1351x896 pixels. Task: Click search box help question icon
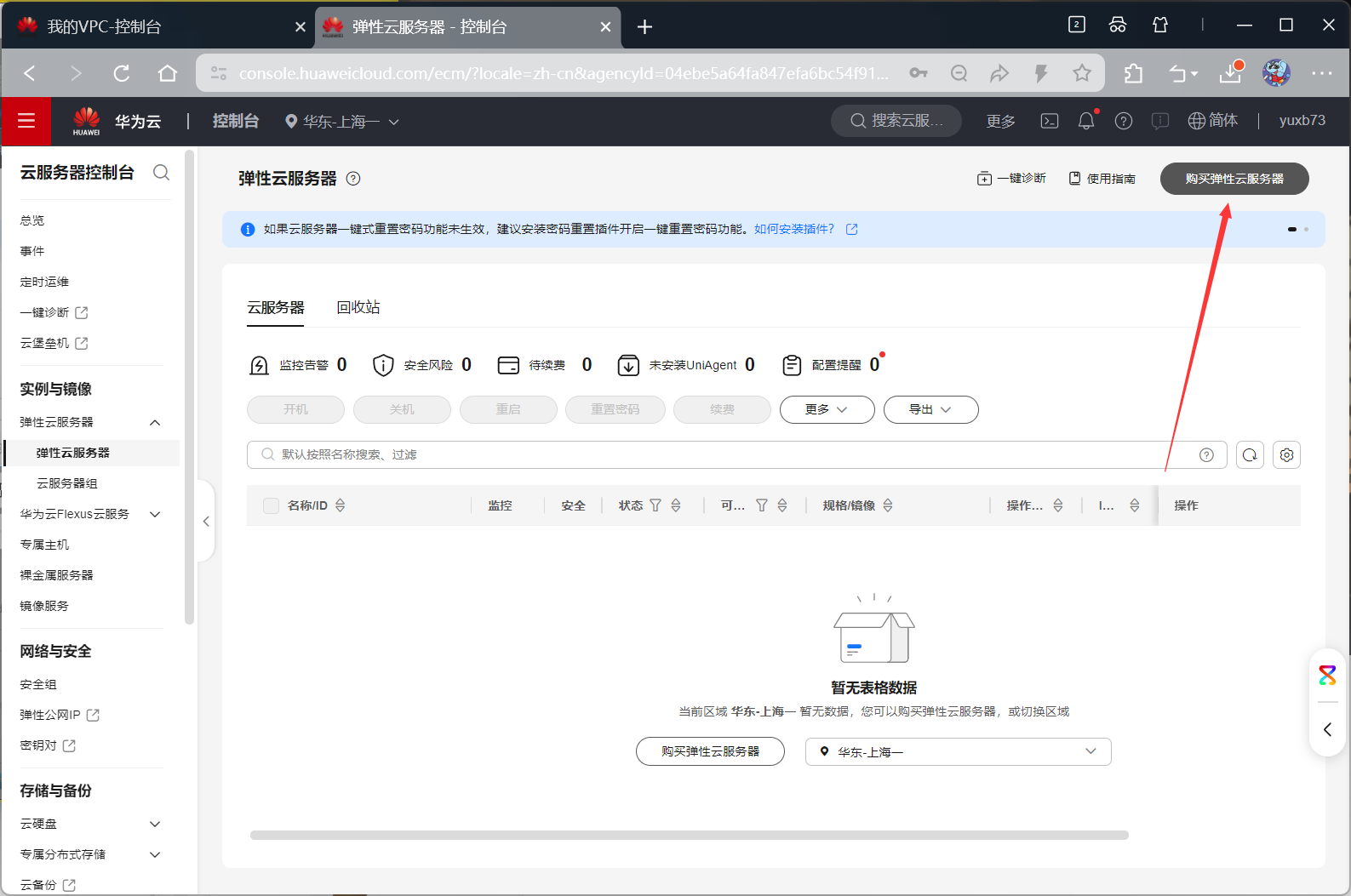click(x=1206, y=455)
